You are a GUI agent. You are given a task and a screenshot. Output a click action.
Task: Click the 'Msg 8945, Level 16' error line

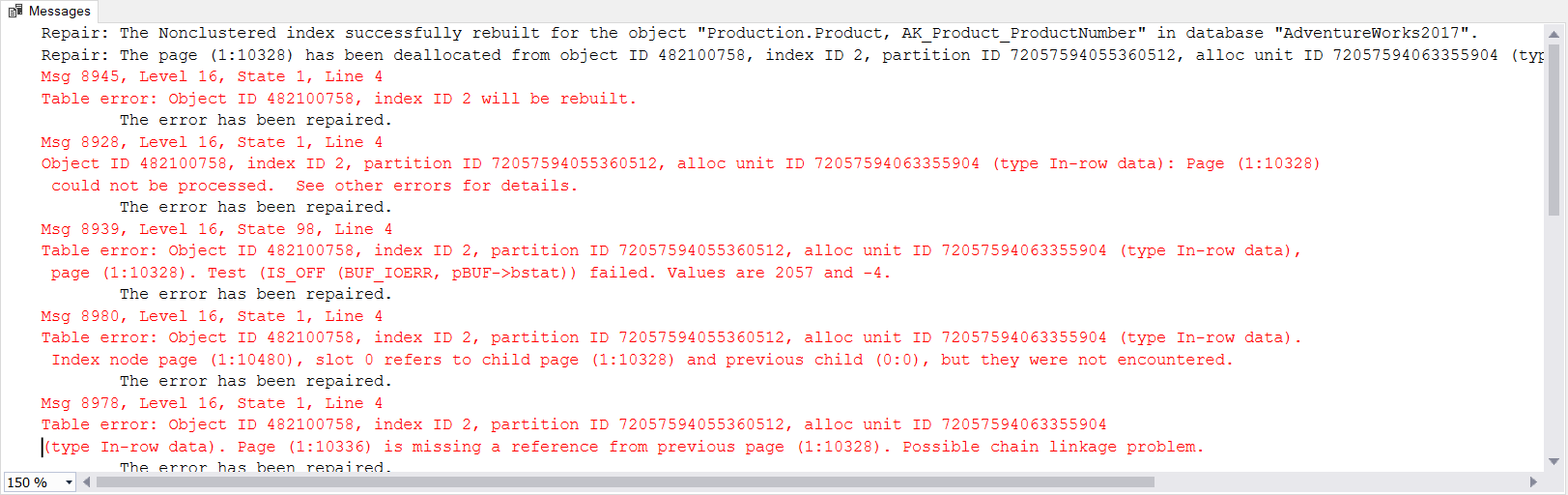click(212, 76)
